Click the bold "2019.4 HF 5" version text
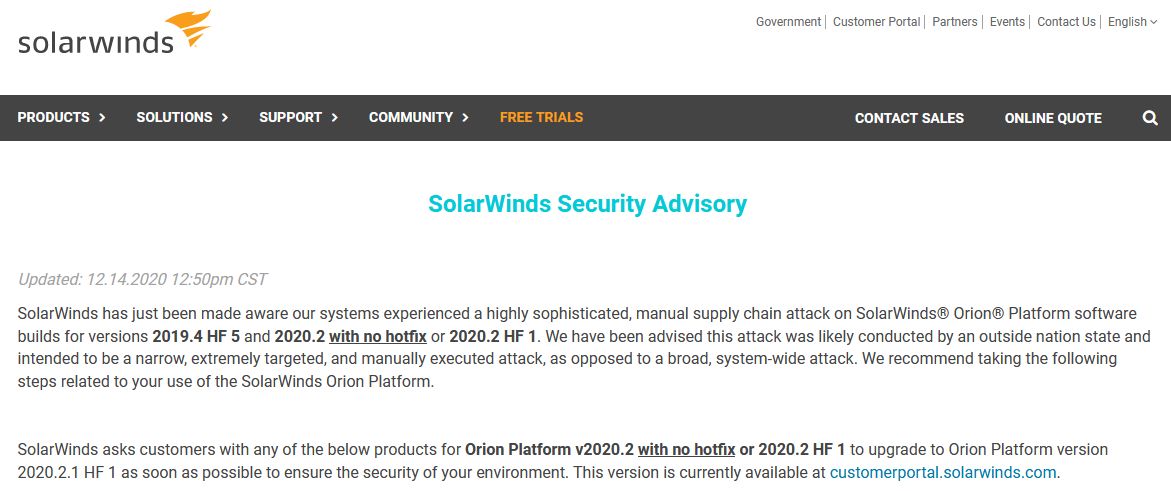Viewport: 1171px width, 491px height. click(x=196, y=337)
